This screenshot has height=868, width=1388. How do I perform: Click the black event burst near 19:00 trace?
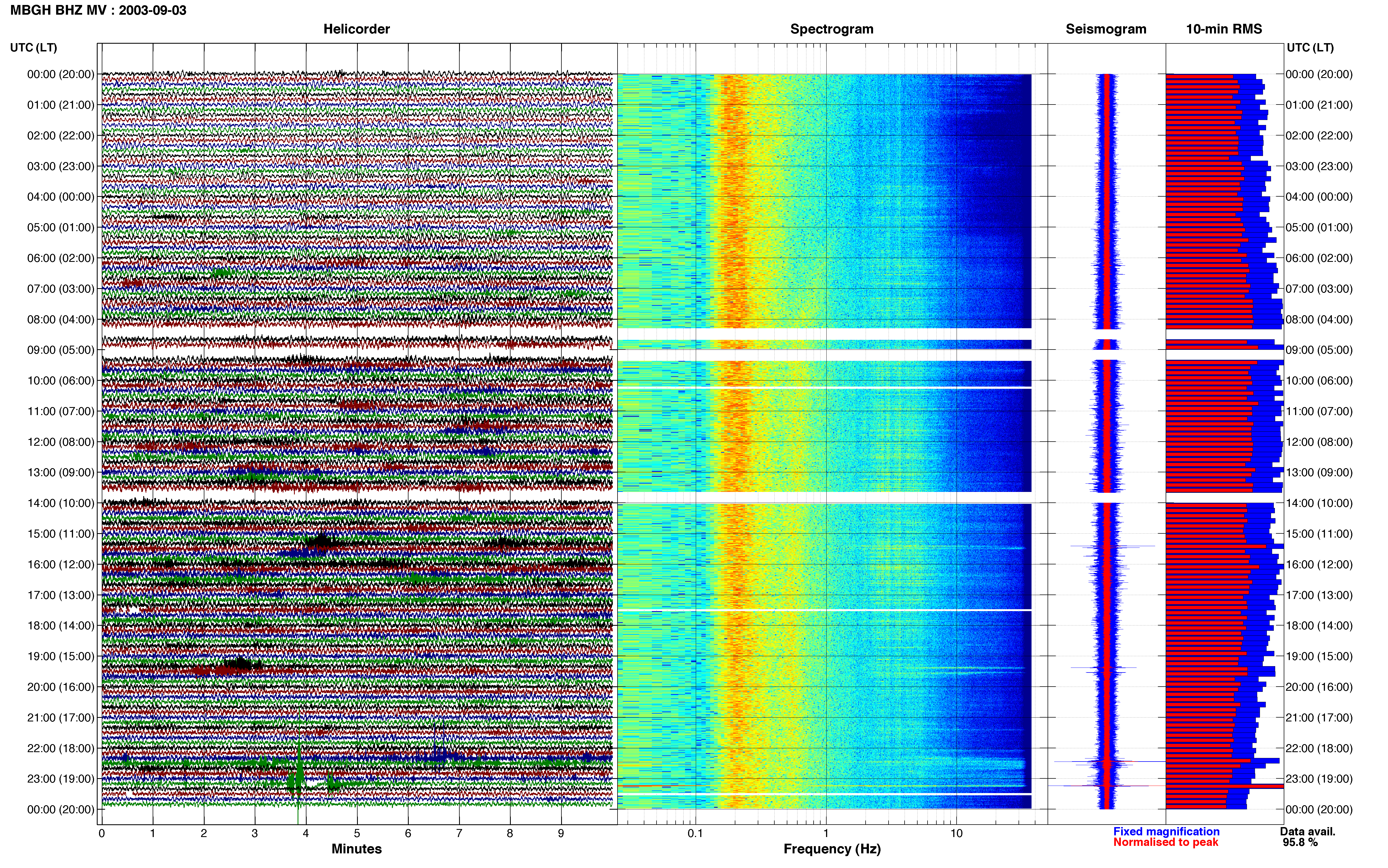point(241,664)
